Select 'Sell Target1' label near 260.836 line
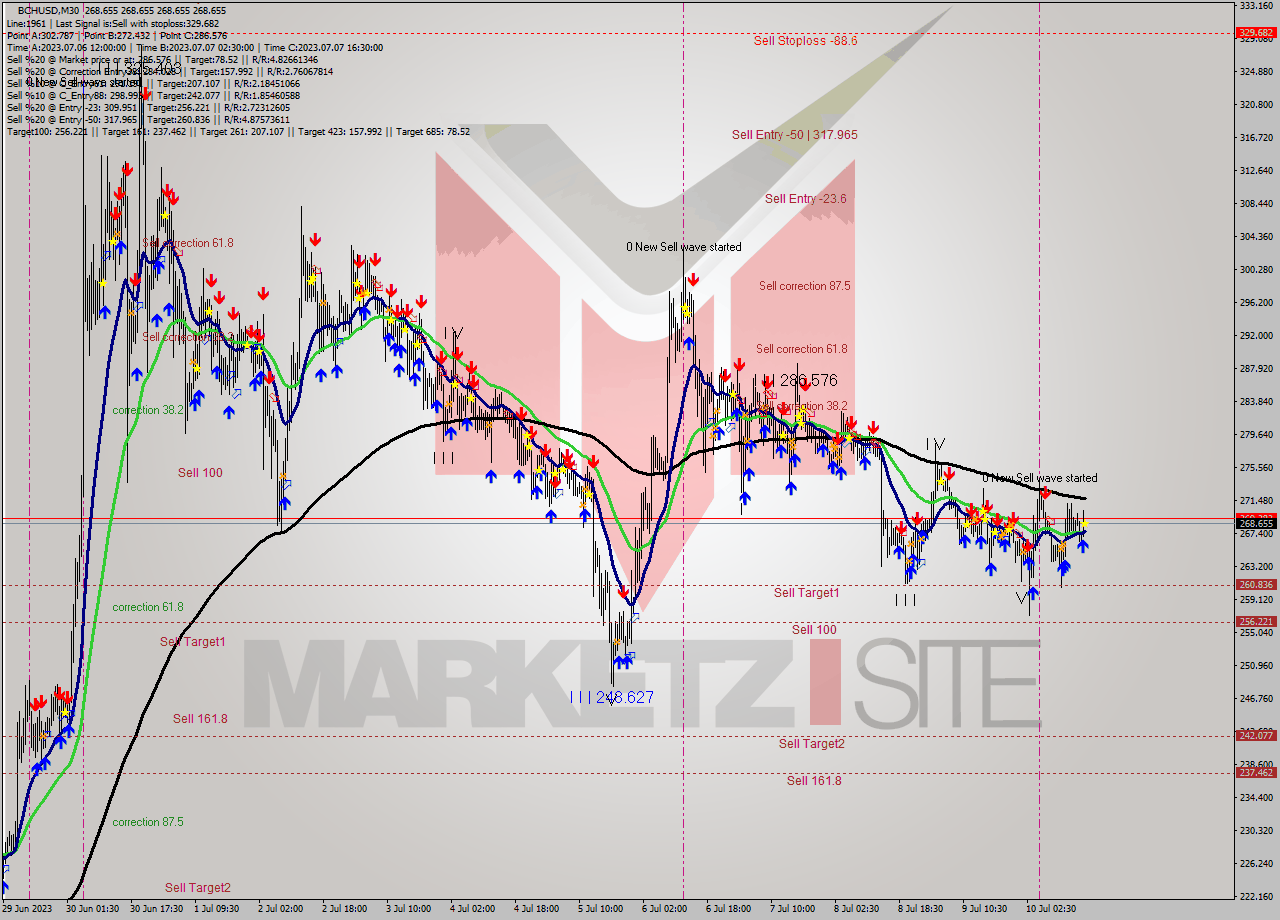Image resolution: width=1280 pixels, height=920 pixels. point(806,593)
